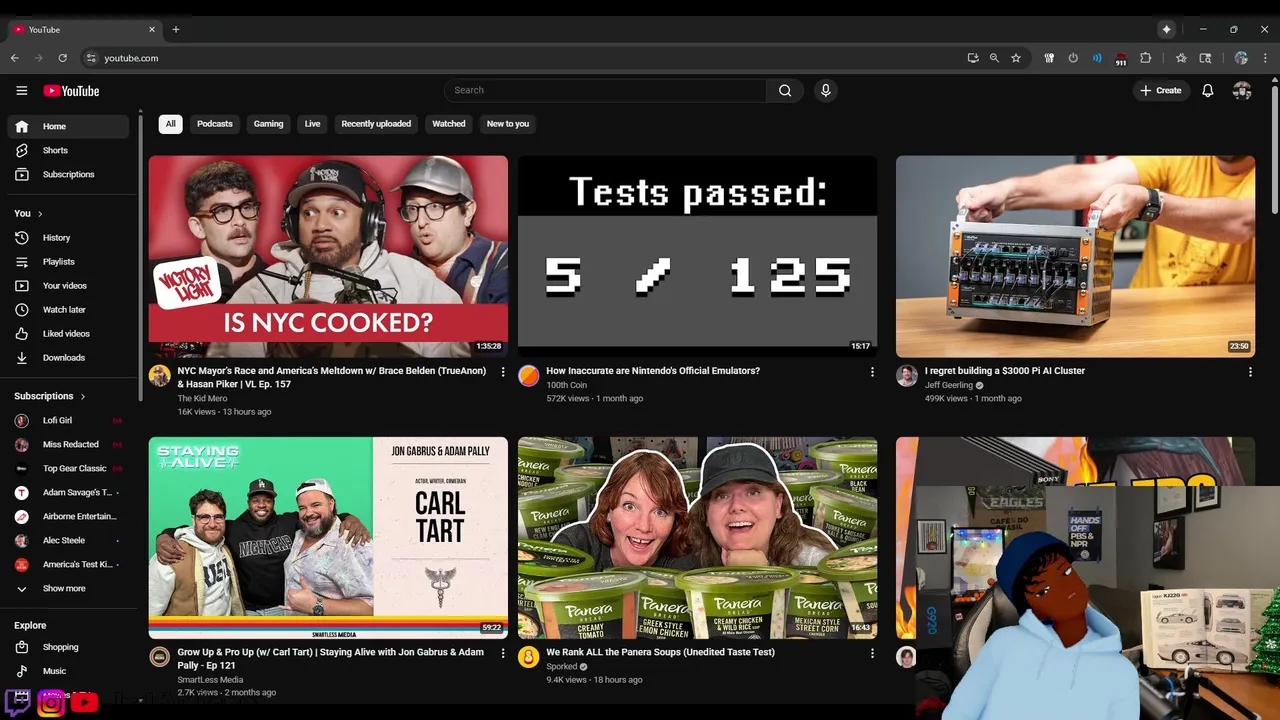Select the YouTube browser tab
This screenshot has width=1280, height=720.
(84, 29)
